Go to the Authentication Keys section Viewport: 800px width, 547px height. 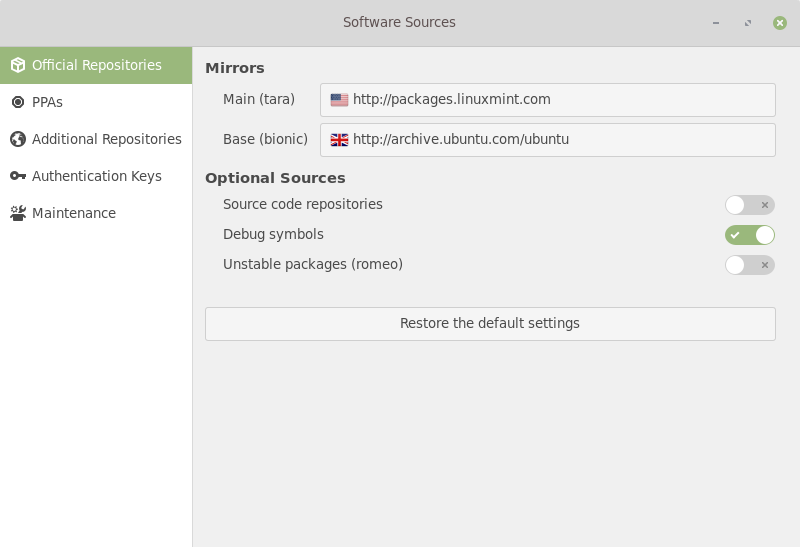96,176
